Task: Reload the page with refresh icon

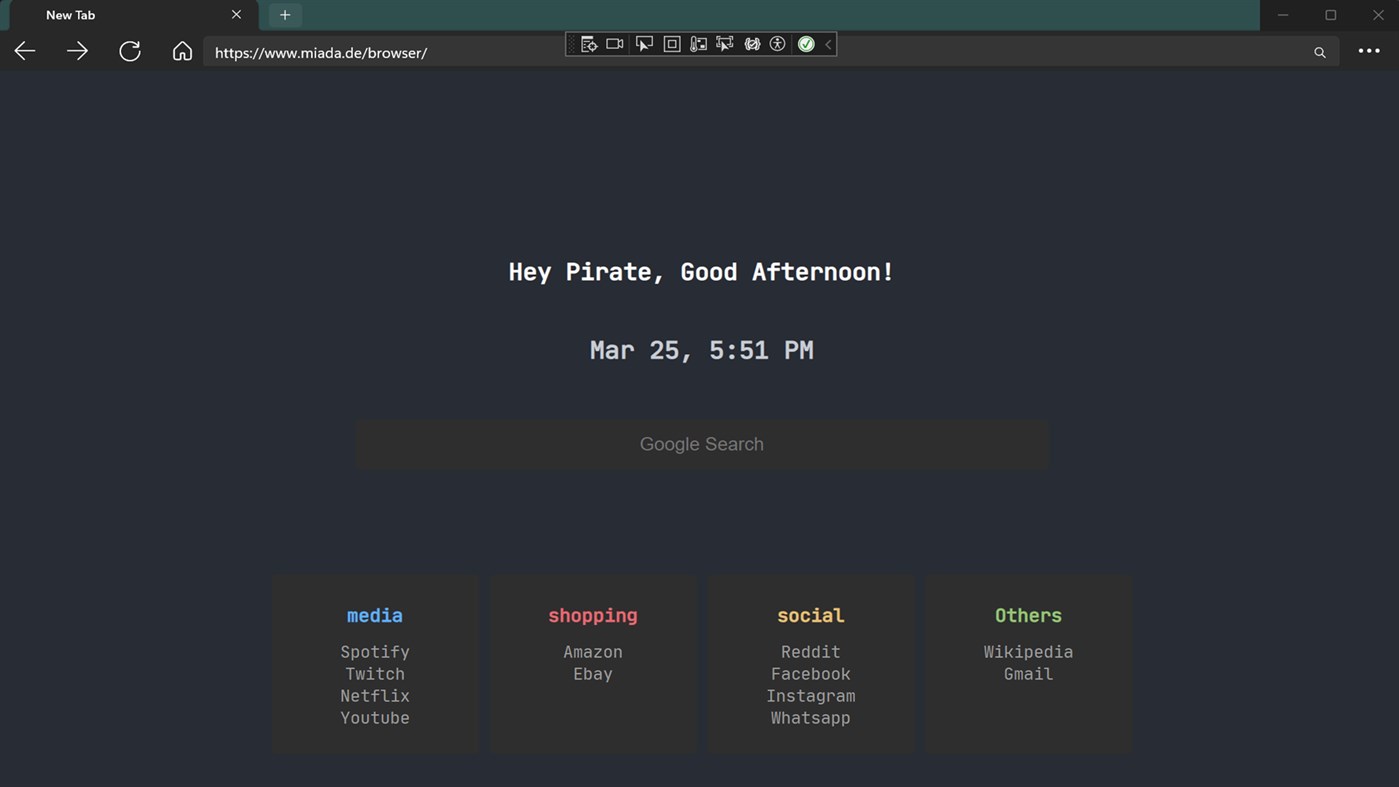Action: point(130,51)
